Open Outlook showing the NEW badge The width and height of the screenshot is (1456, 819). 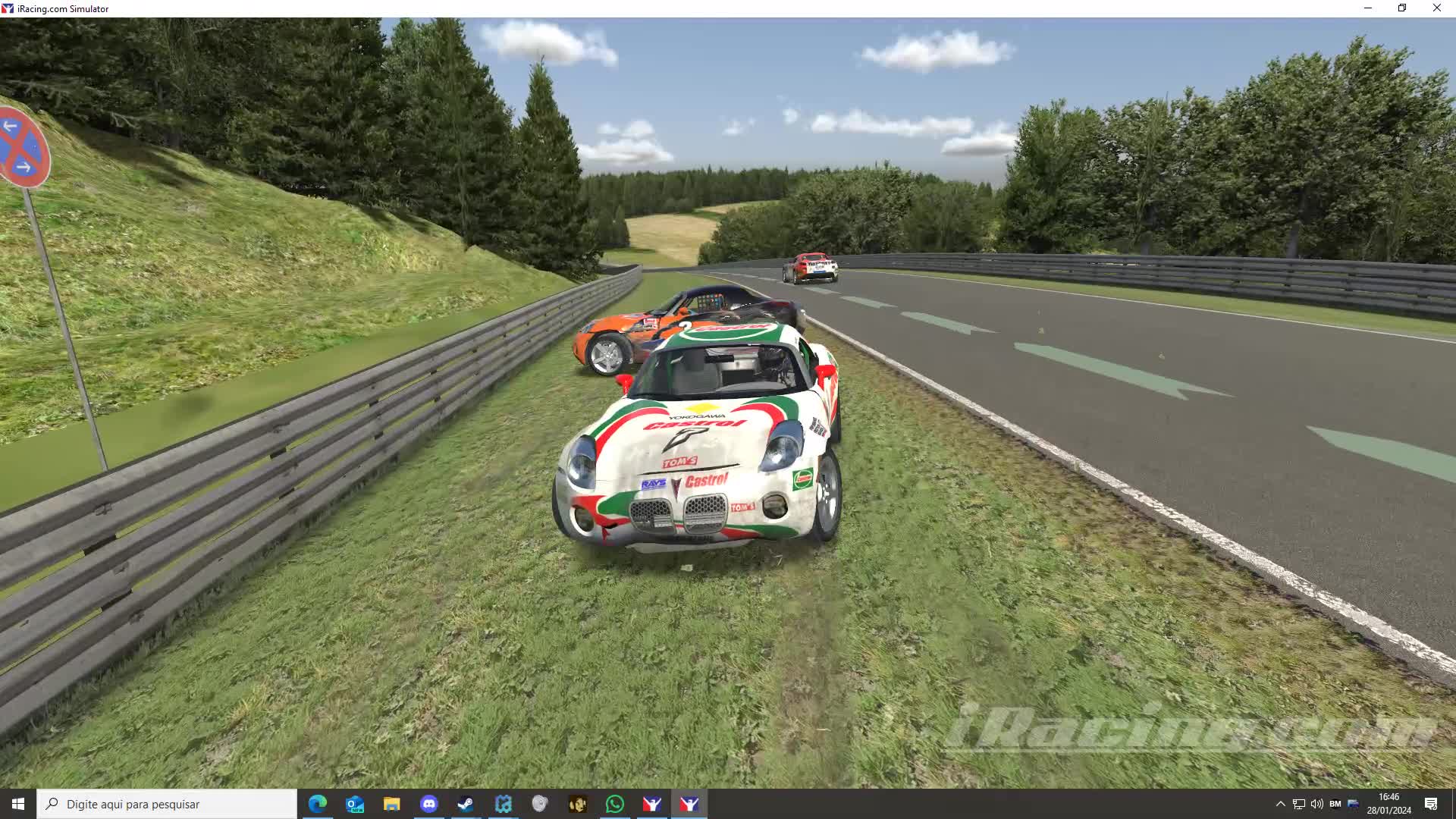pos(355,804)
